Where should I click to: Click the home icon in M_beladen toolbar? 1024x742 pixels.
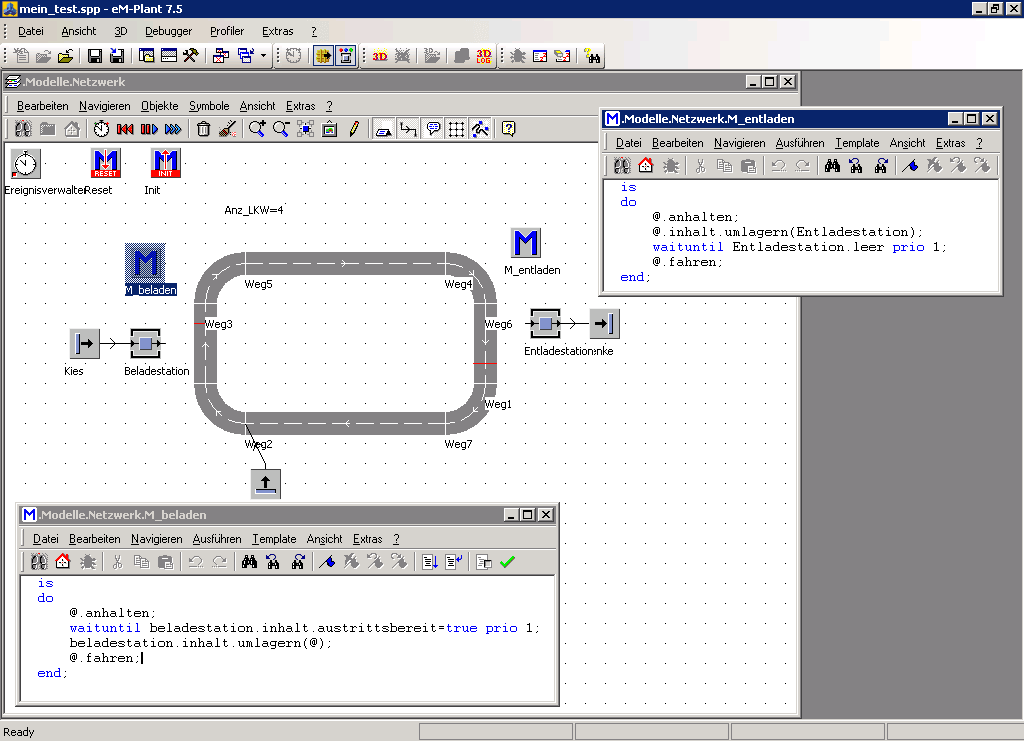click(63, 562)
